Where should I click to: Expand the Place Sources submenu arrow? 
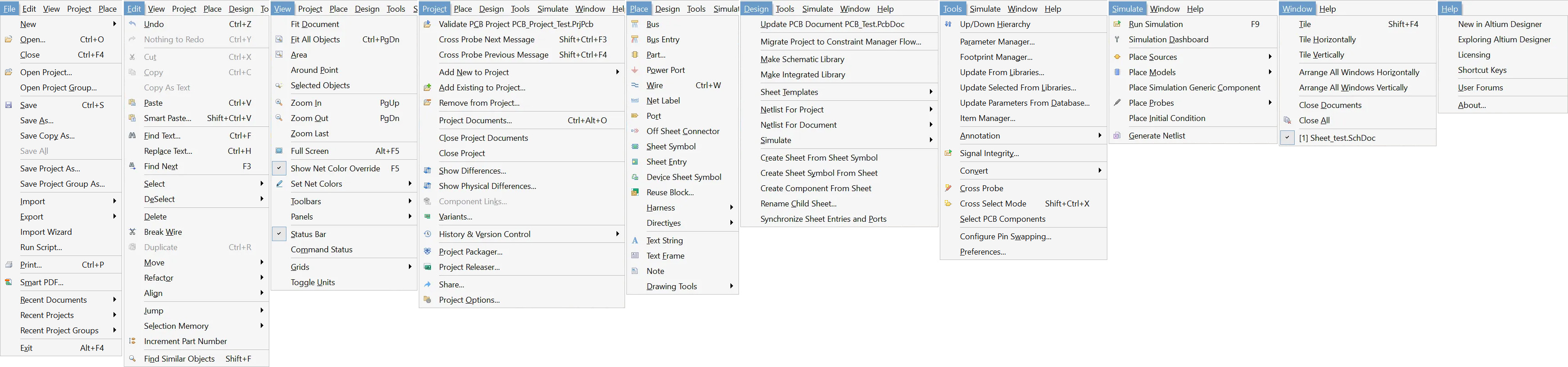pos(1270,57)
